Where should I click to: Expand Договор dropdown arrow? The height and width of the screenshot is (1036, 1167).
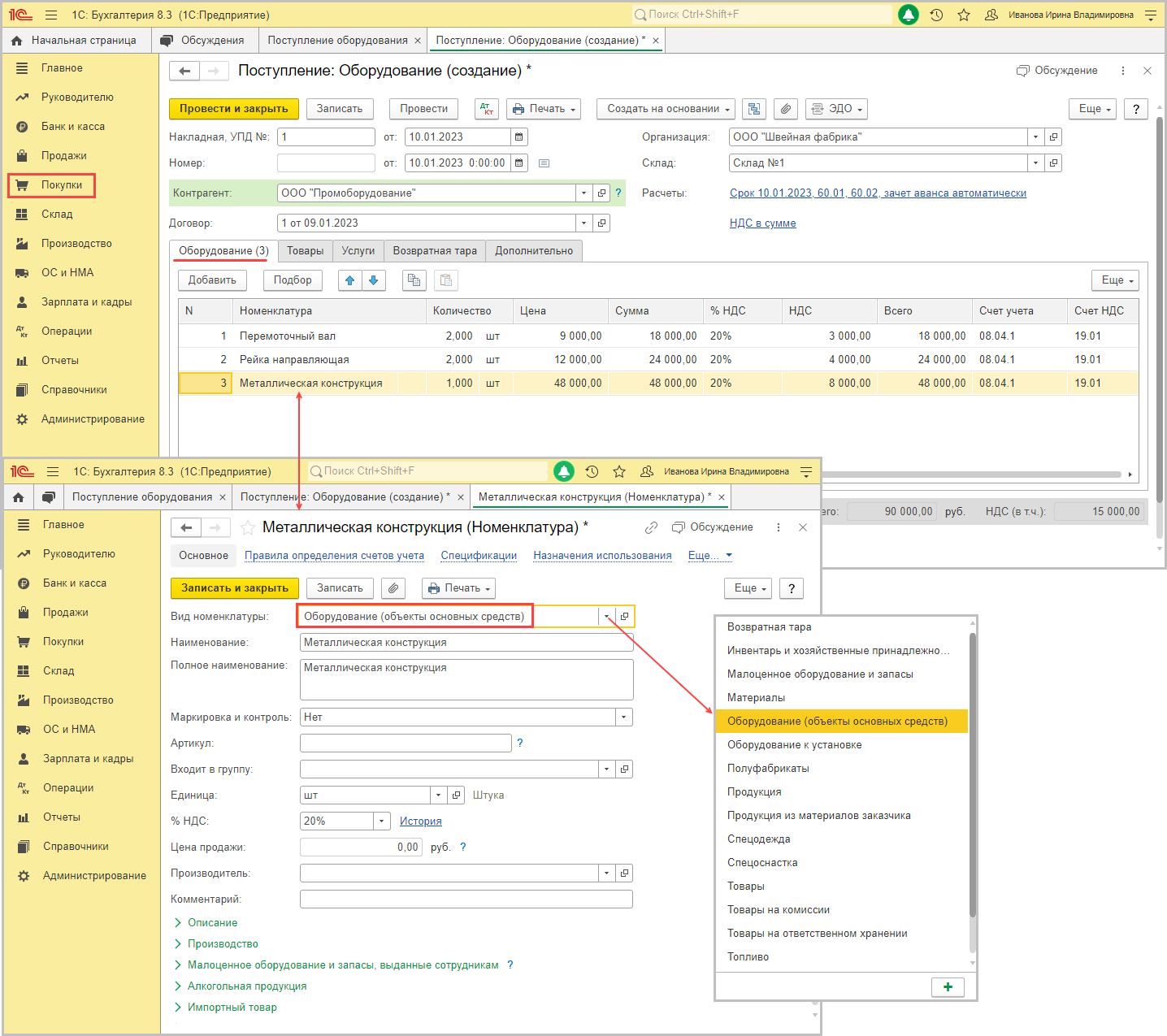coord(584,223)
